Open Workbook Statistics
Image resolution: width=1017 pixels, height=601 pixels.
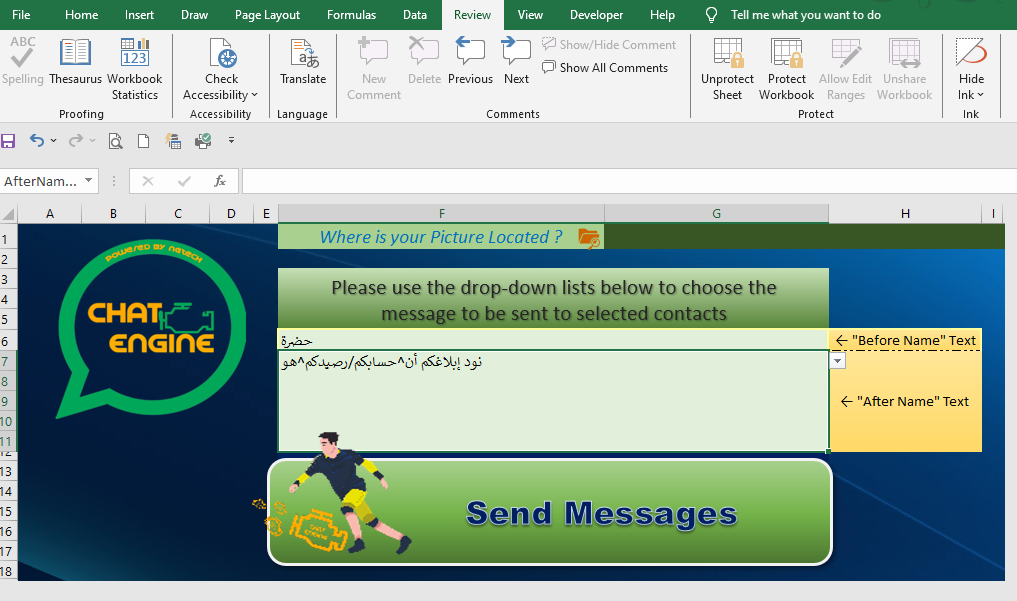(x=134, y=69)
